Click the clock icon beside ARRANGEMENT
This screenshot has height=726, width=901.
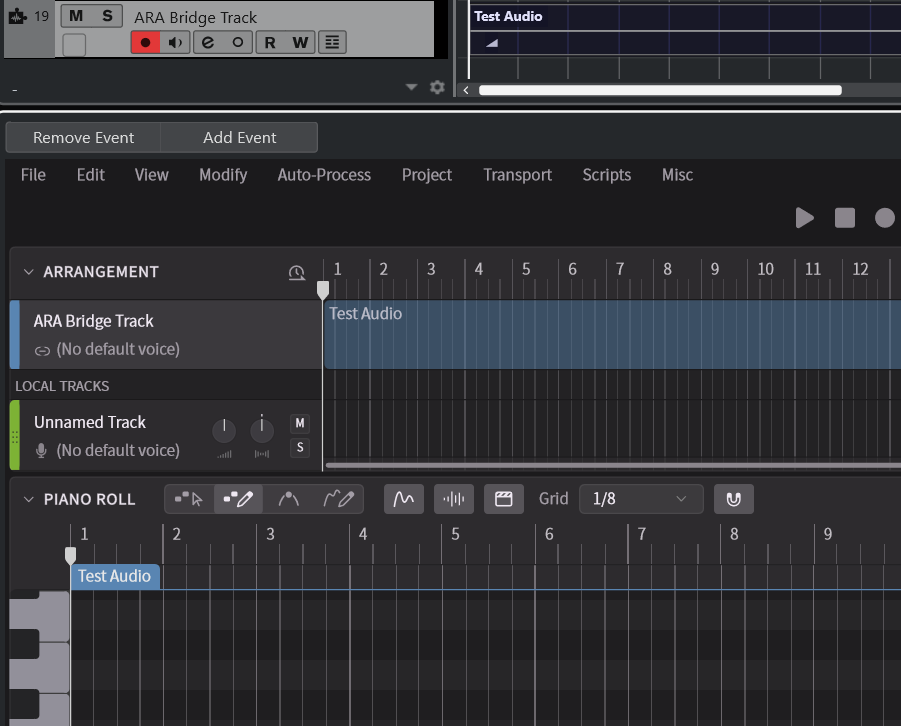point(297,272)
